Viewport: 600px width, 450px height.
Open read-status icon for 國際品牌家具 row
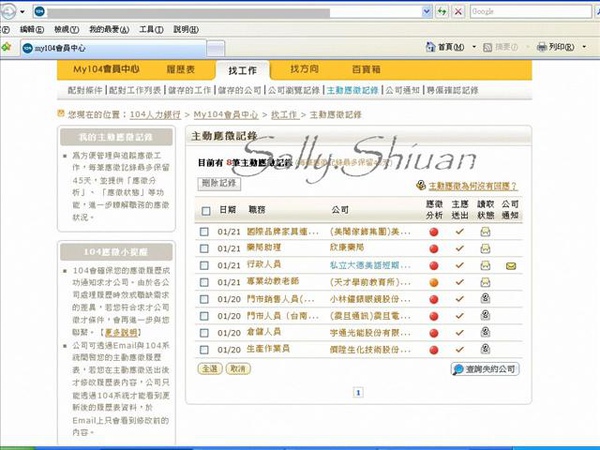coord(485,232)
